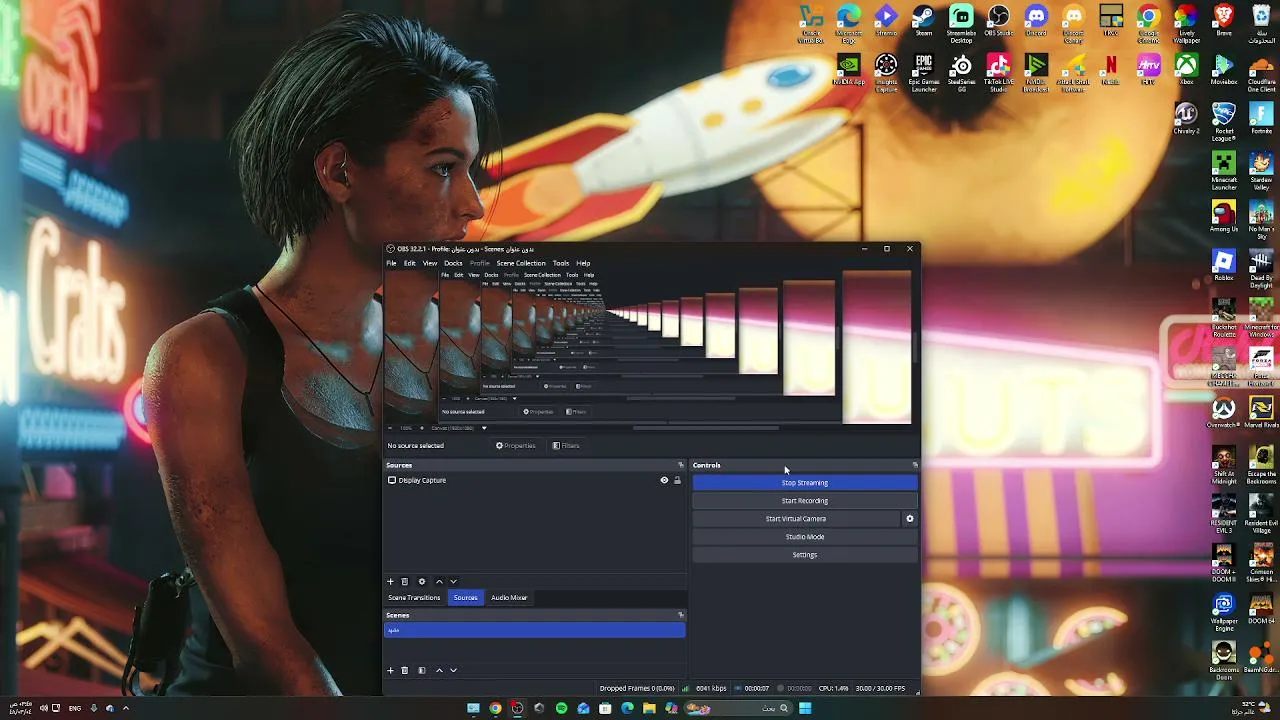Move scene up in Scenes list

[439, 671]
